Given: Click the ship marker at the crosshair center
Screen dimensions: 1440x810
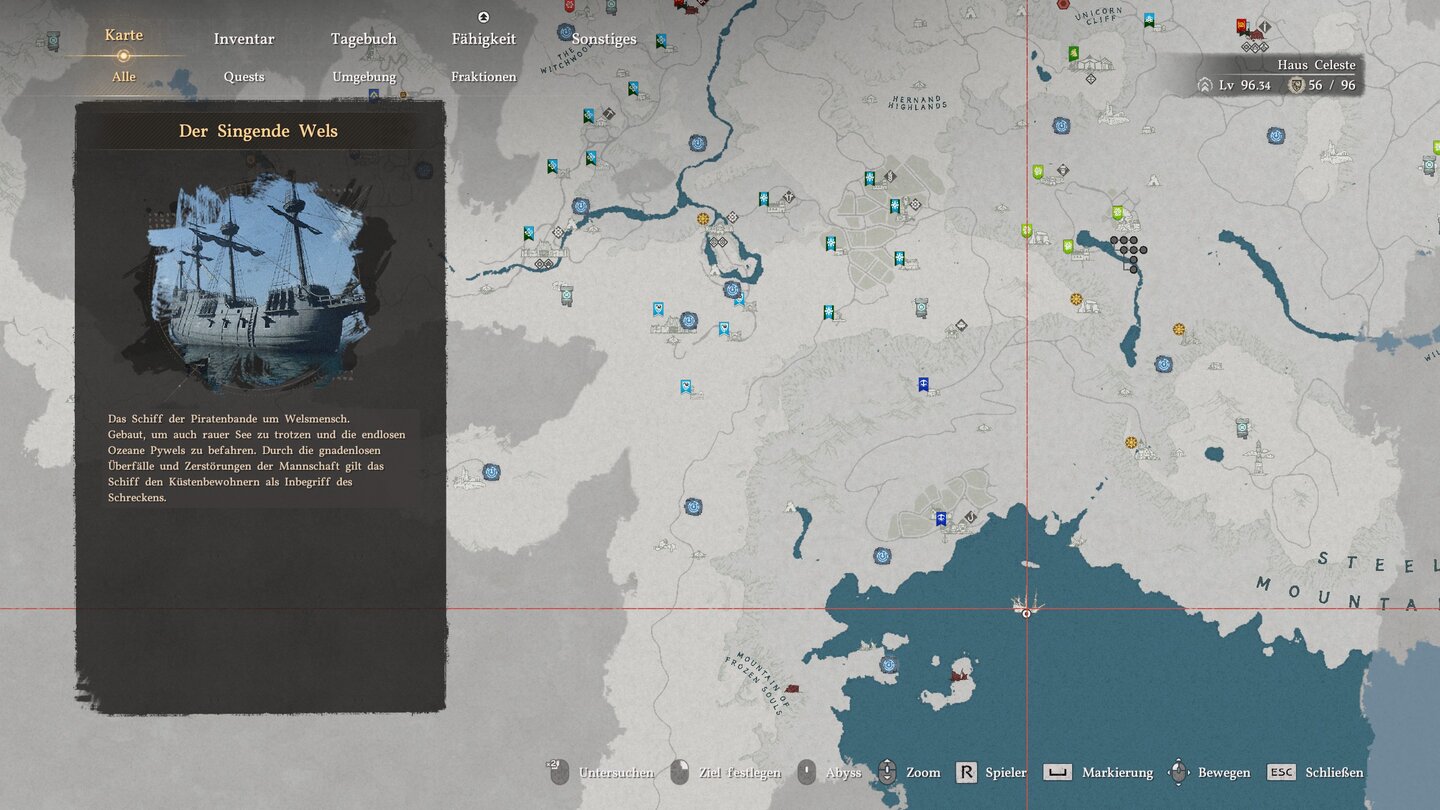Looking at the screenshot, I should click(1026, 603).
